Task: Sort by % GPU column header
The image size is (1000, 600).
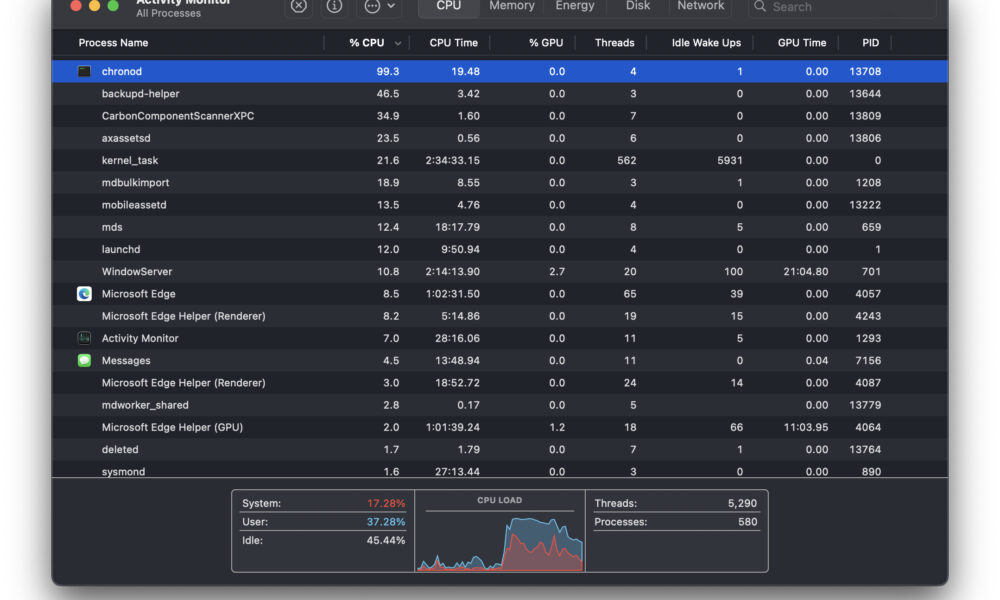Action: point(546,43)
